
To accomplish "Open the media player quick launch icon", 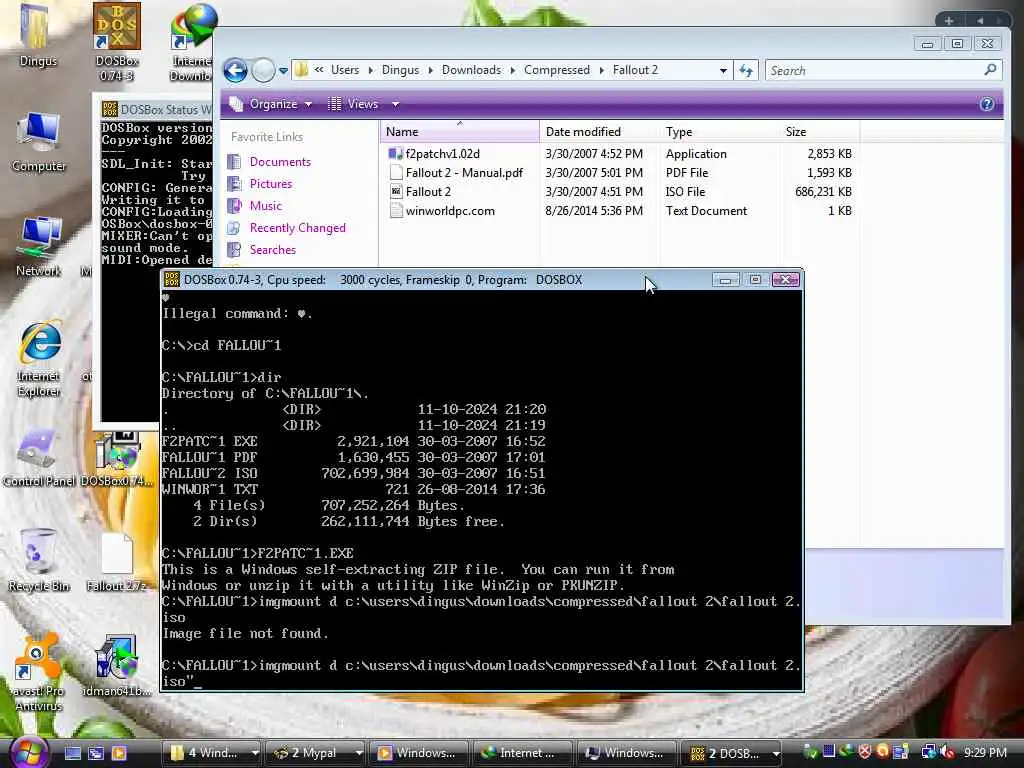I will pyautogui.click(x=119, y=753).
